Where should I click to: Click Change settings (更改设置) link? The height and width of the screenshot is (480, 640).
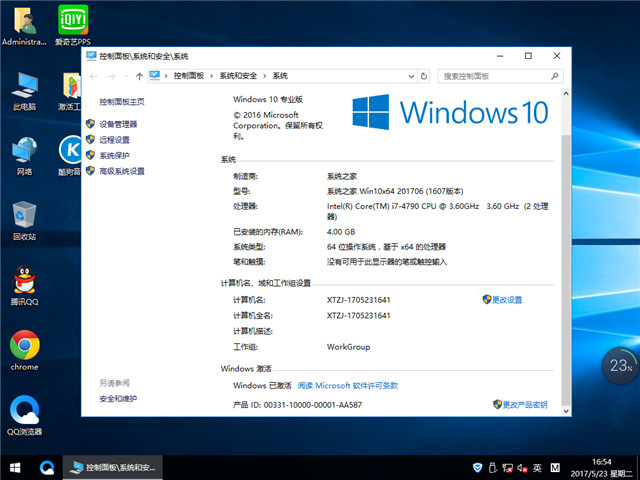507,300
